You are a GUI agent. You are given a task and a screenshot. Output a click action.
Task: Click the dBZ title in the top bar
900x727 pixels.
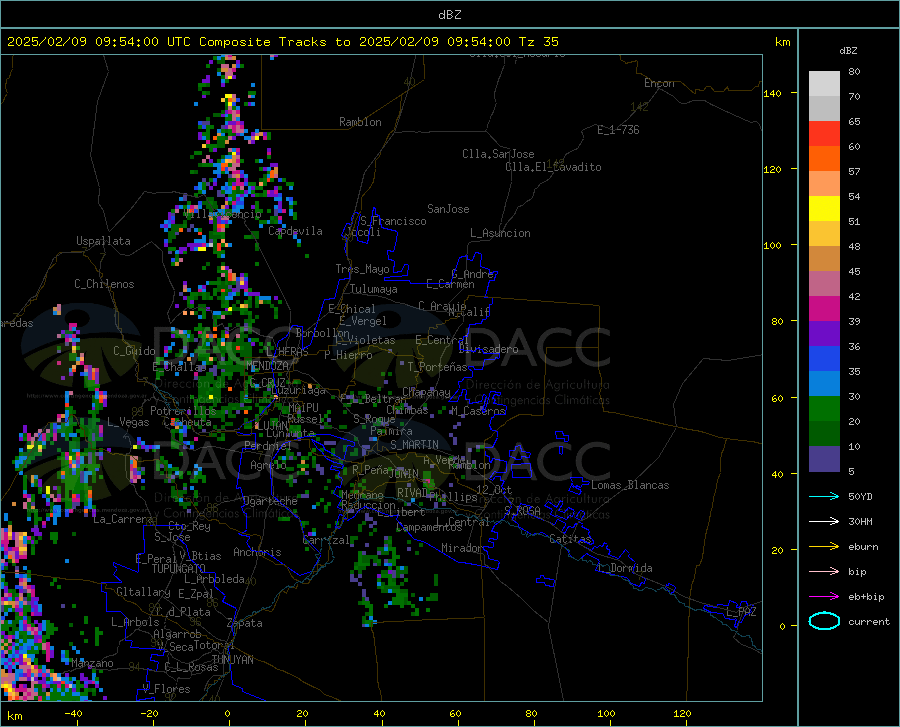click(x=449, y=15)
